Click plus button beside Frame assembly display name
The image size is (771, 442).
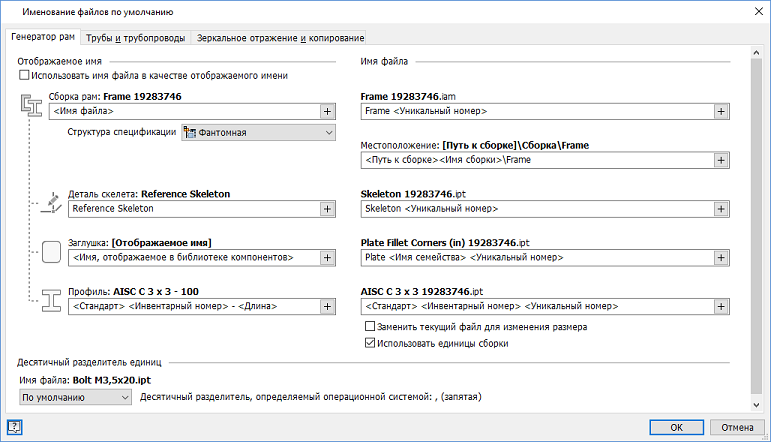click(327, 111)
